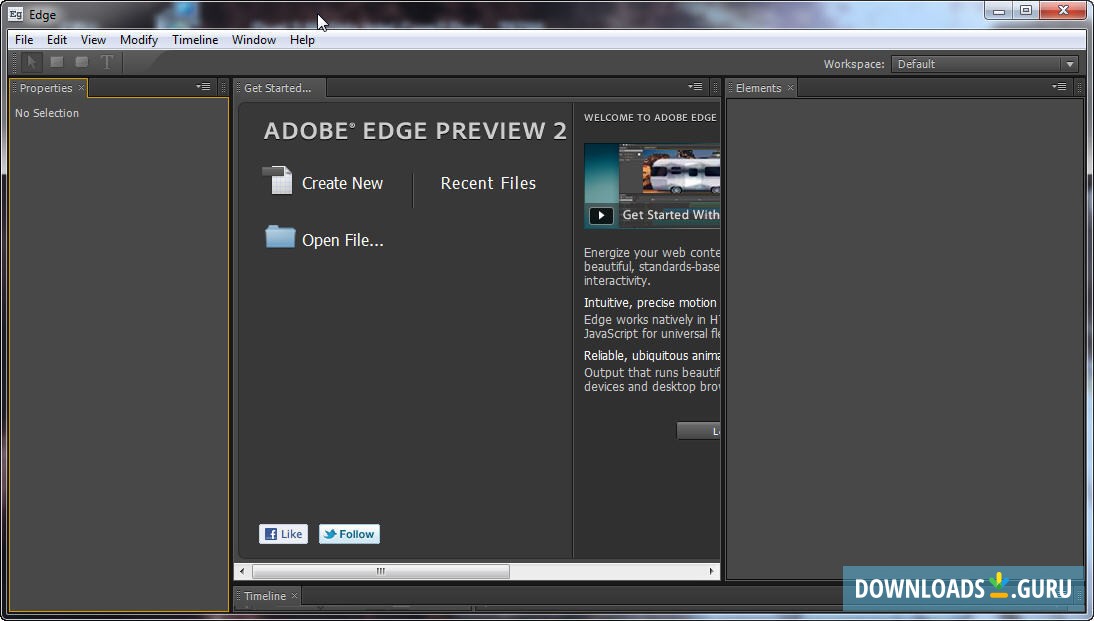Click the scrollbar left arrow
The width and height of the screenshot is (1094, 621).
tap(242, 571)
